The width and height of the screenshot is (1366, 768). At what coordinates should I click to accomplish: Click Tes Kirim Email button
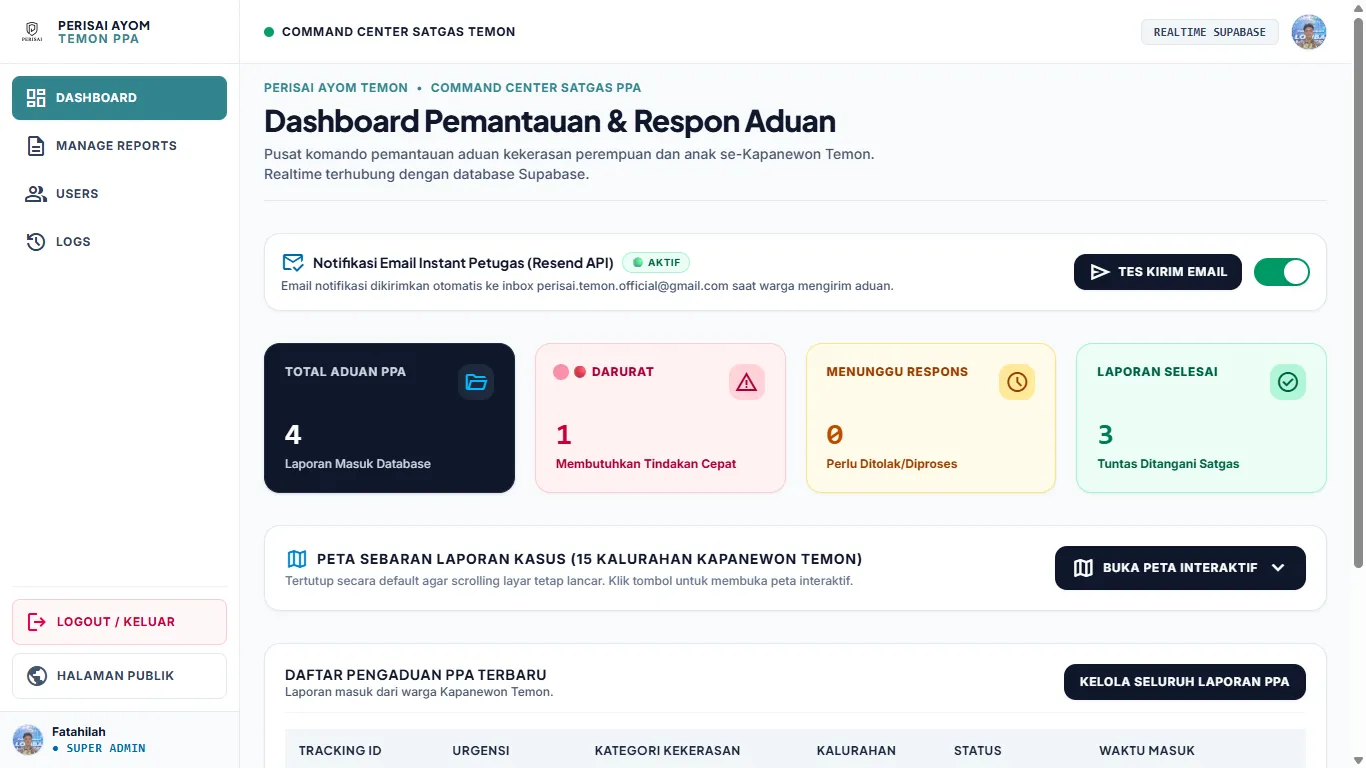(x=1158, y=272)
